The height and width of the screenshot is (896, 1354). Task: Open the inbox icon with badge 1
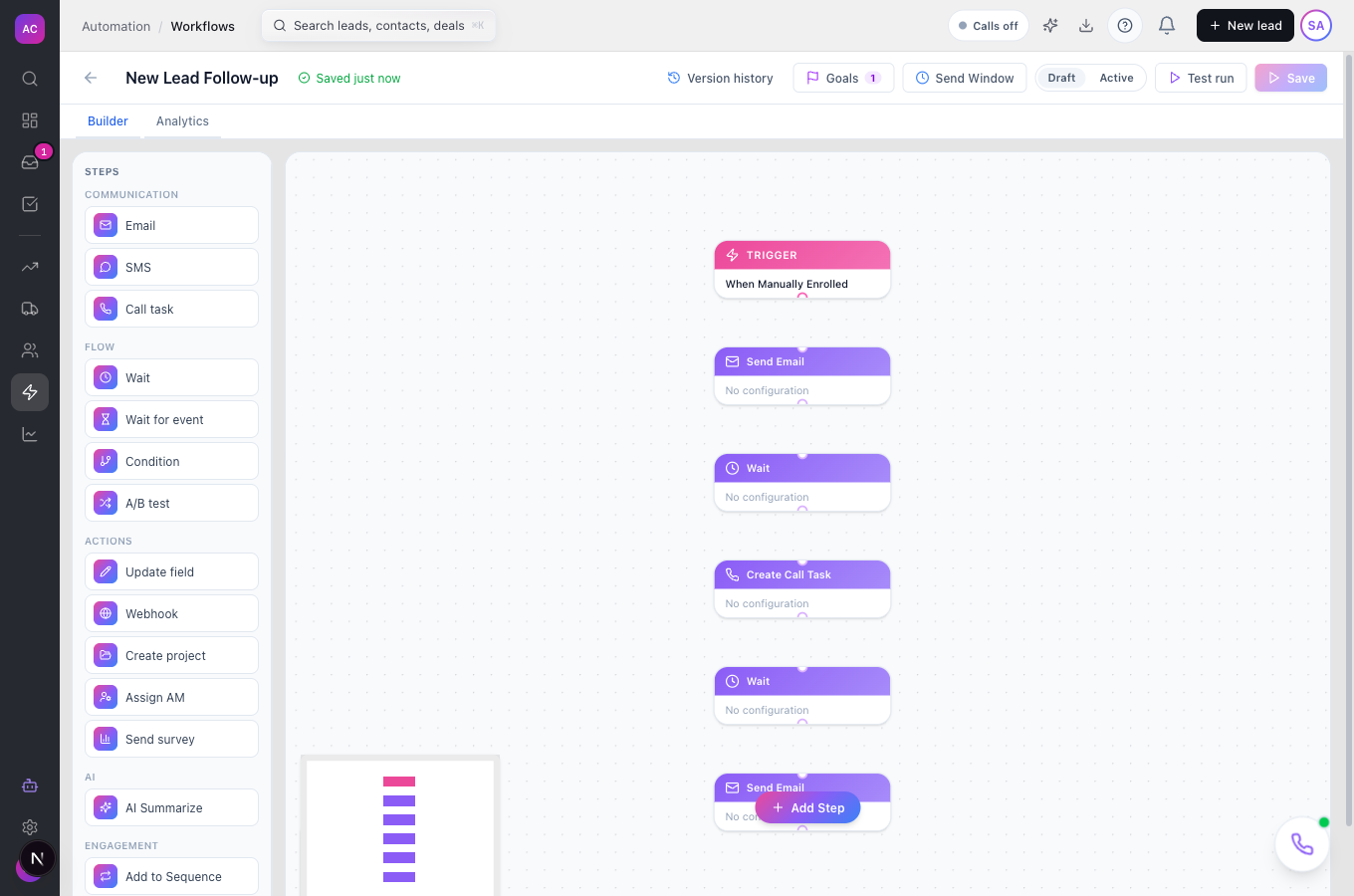click(x=30, y=162)
